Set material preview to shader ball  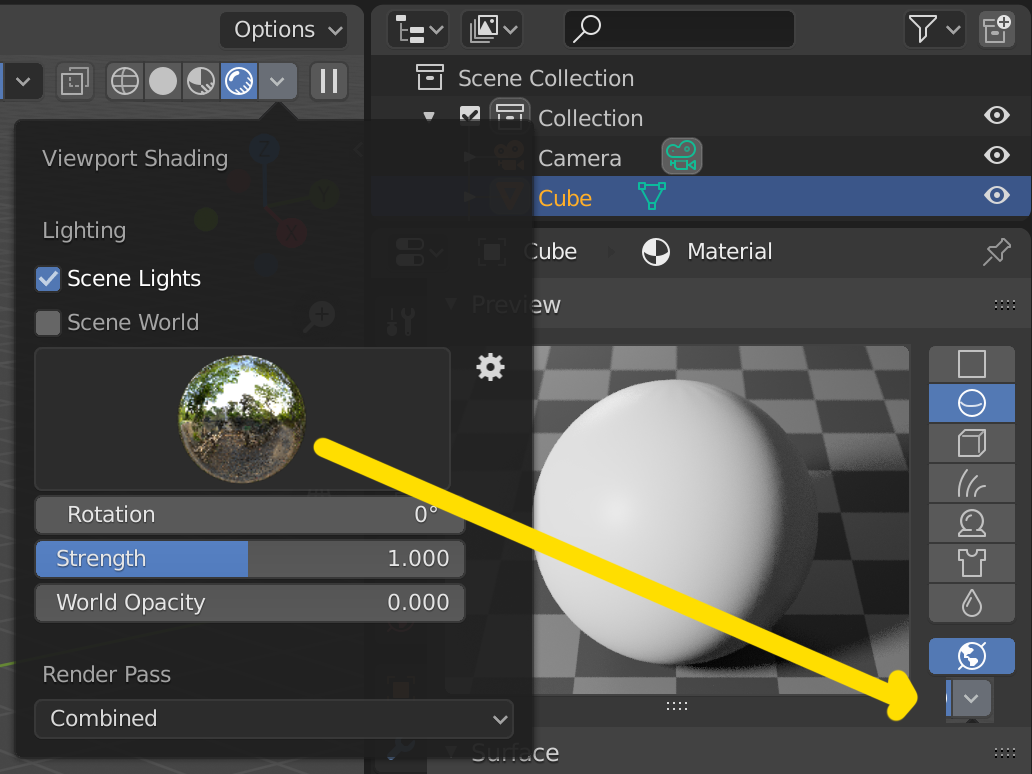[971, 523]
